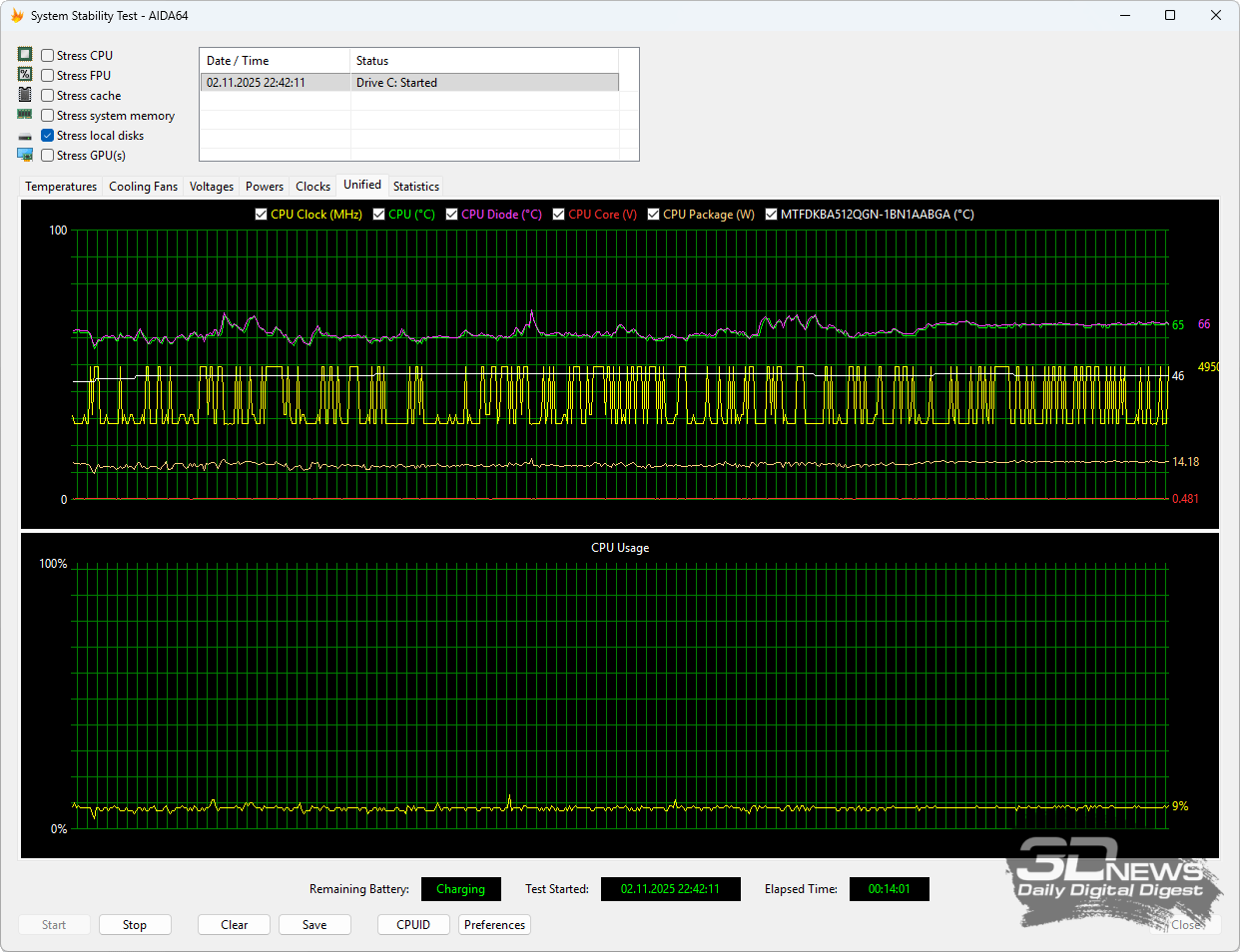The image size is (1240, 952).
Task: Open the Statistics tab
Action: tap(415, 187)
